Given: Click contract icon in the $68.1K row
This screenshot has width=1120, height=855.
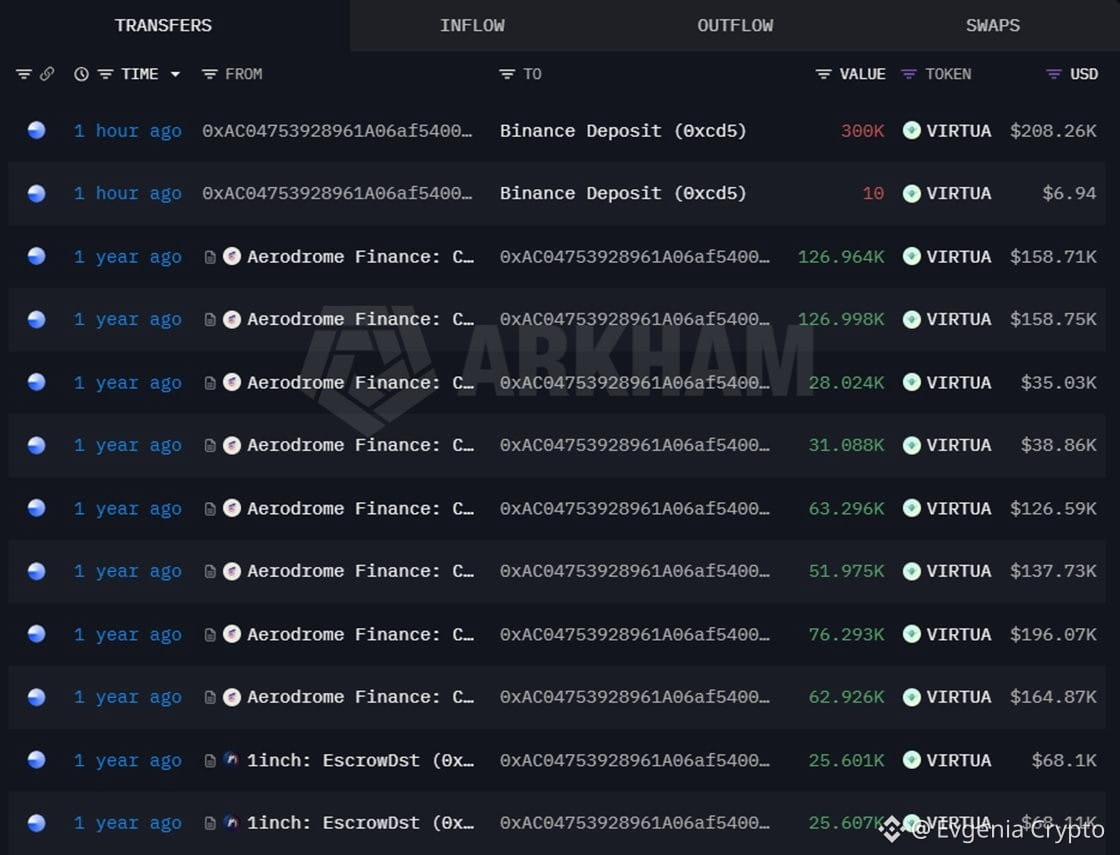Looking at the screenshot, I should [x=210, y=761].
